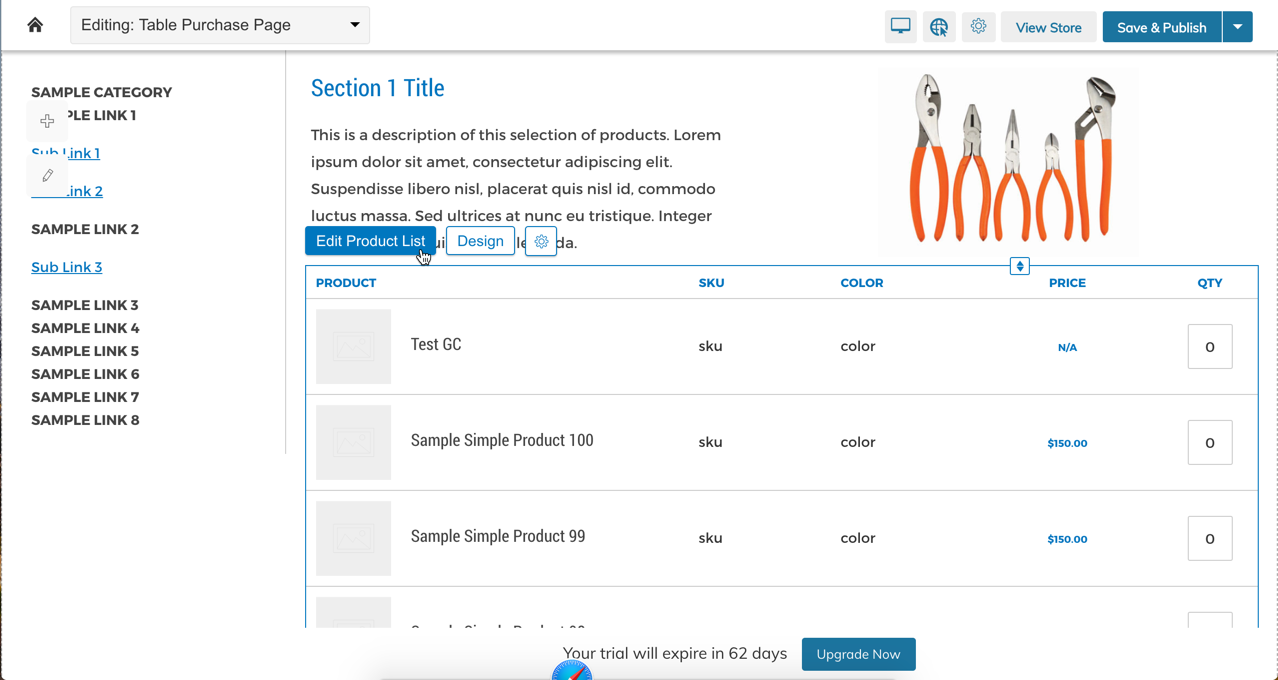Select Sample Link 2 in sidebar
1278x680 pixels.
[85, 229]
